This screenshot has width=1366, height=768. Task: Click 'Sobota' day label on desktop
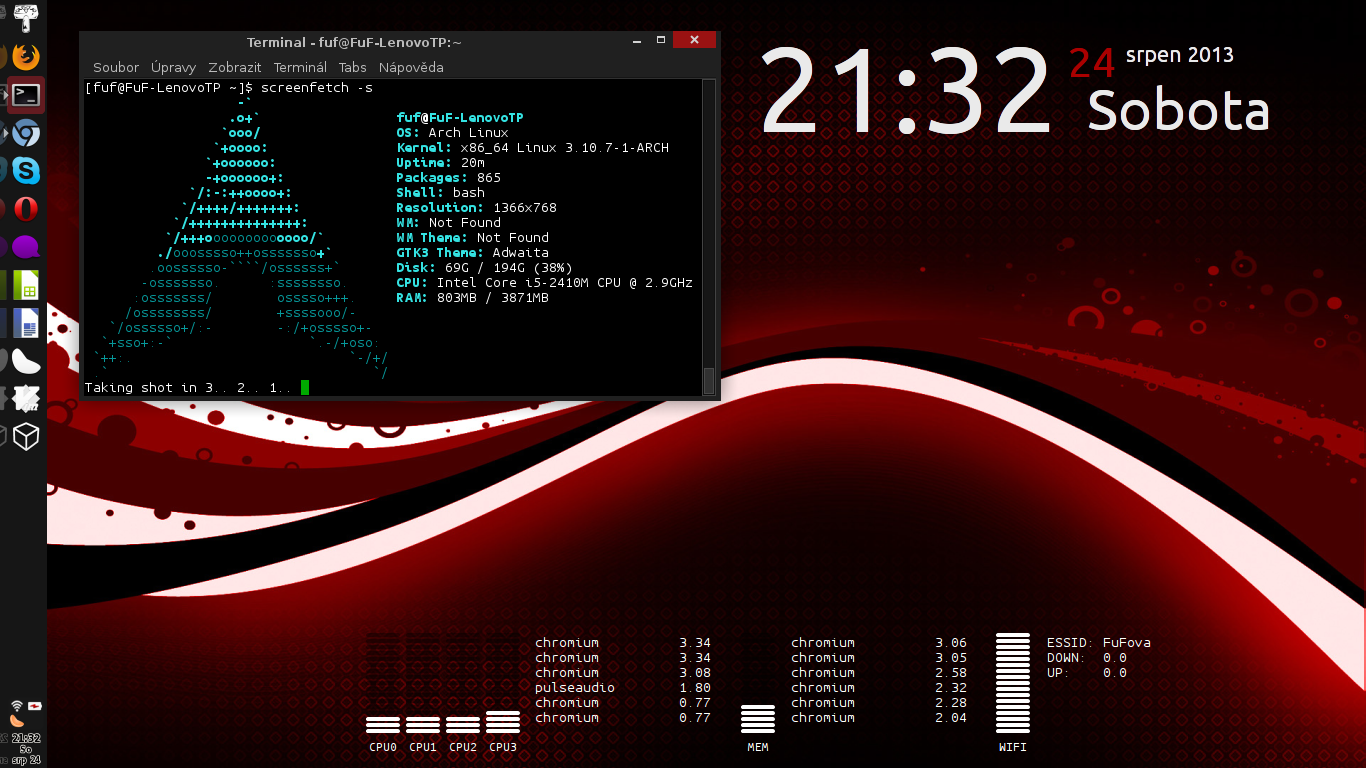pyautogui.click(x=1178, y=110)
